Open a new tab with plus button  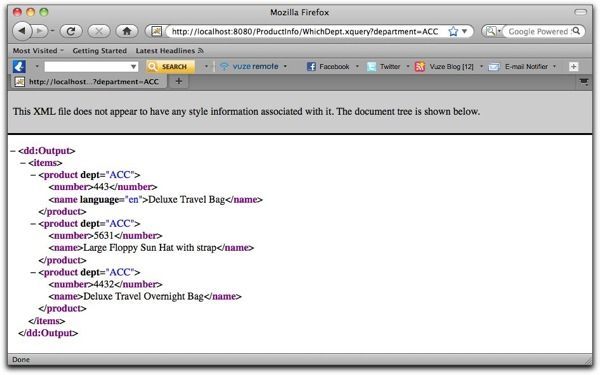pos(179,81)
